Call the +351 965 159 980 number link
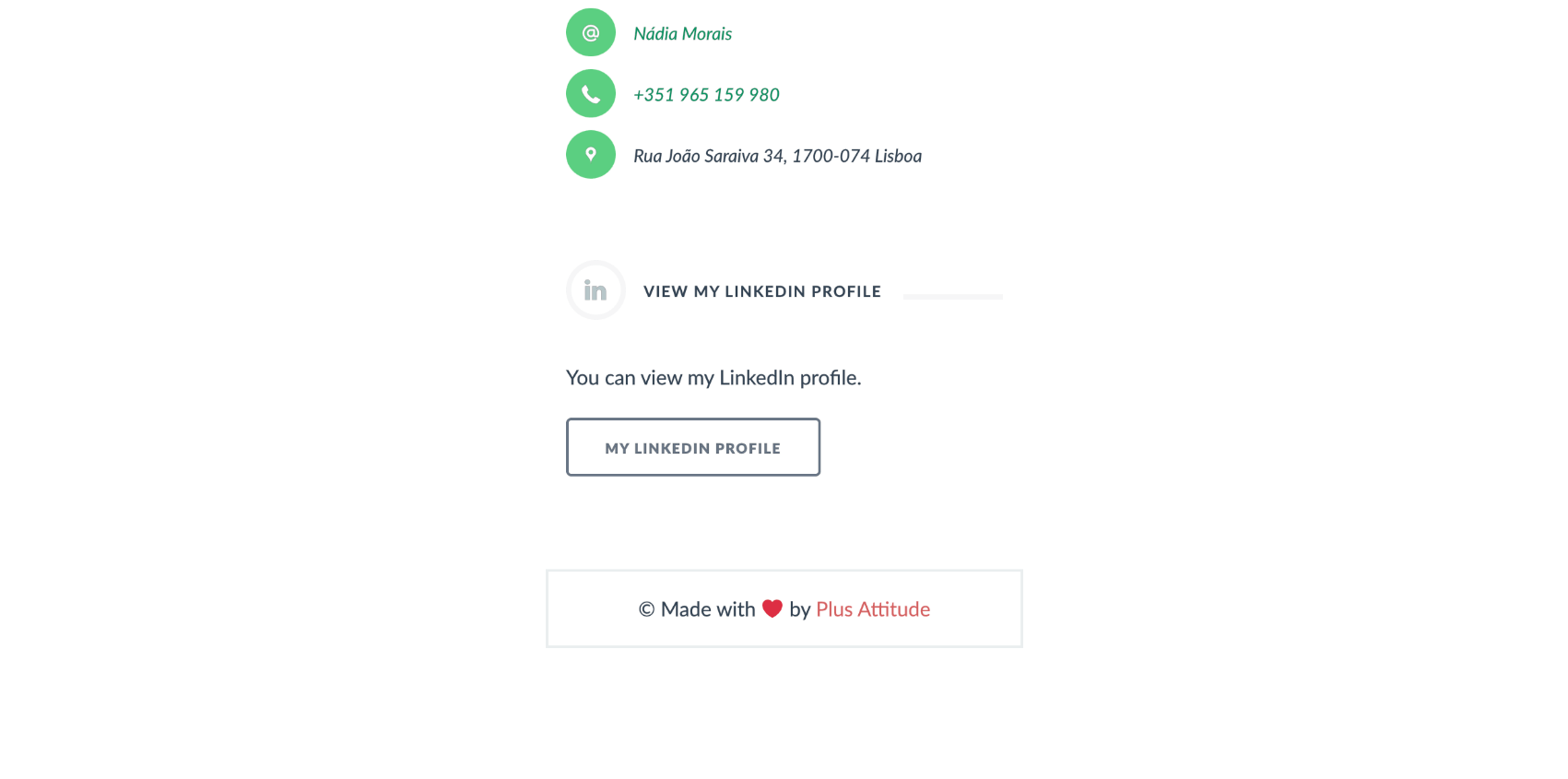Screen dimensions: 1568x779 706,95
